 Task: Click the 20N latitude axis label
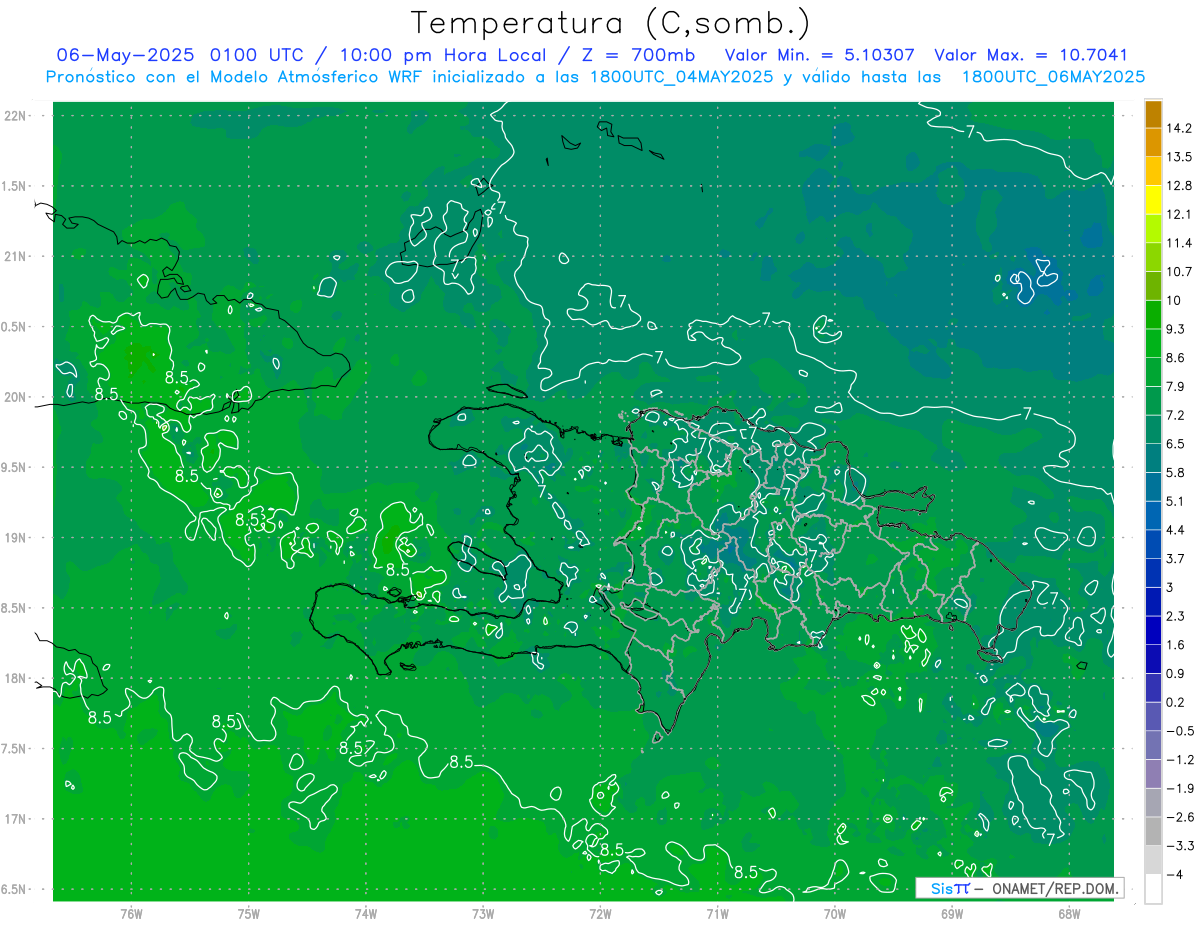(x=15, y=397)
